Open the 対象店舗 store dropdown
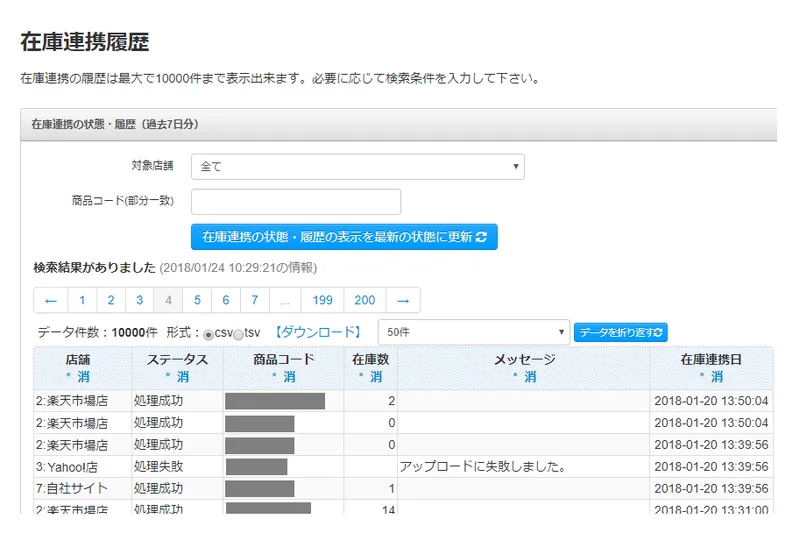This screenshot has height=535, width=800. coord(358,167)
